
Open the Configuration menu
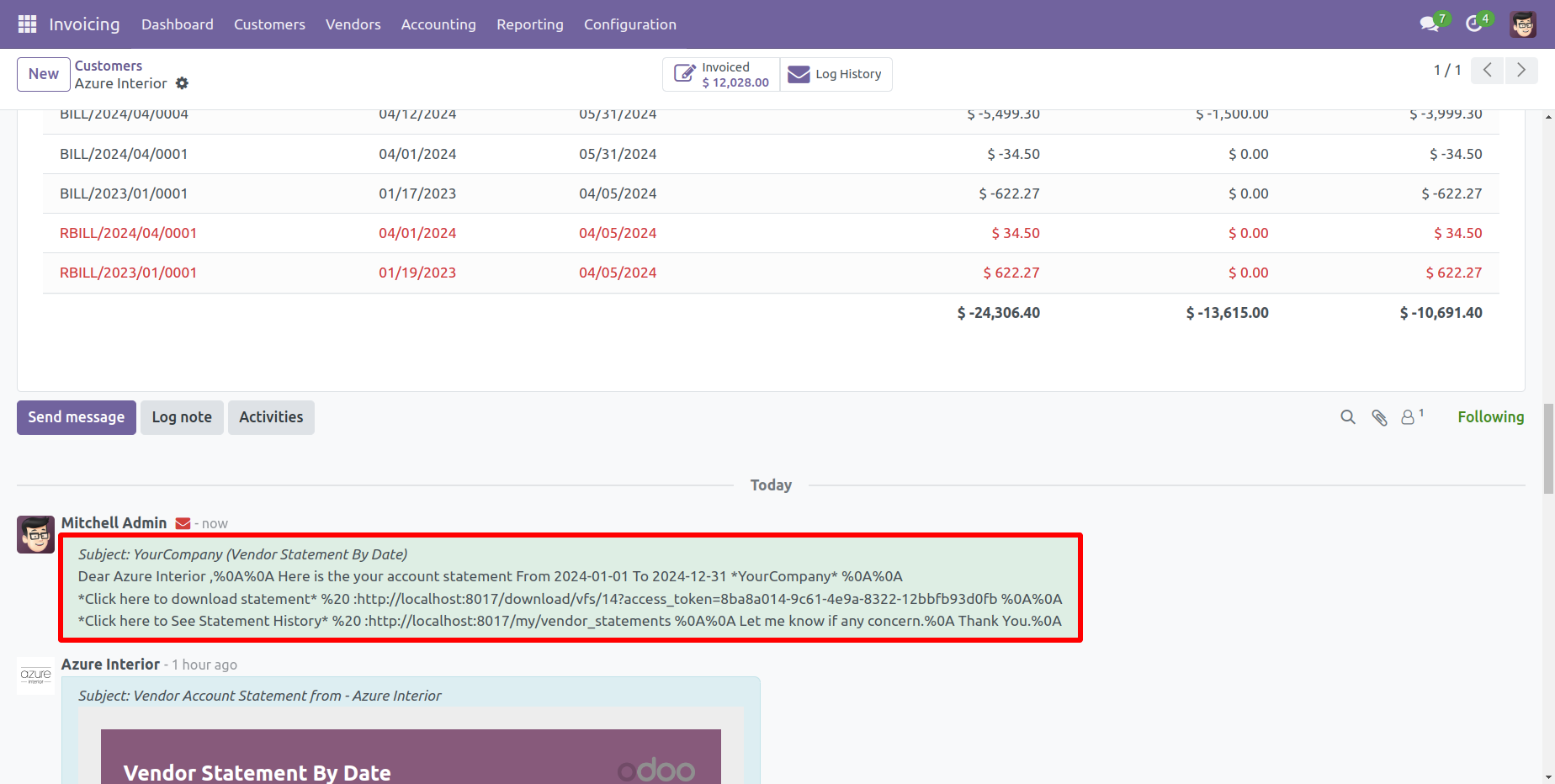coord(630,24)
